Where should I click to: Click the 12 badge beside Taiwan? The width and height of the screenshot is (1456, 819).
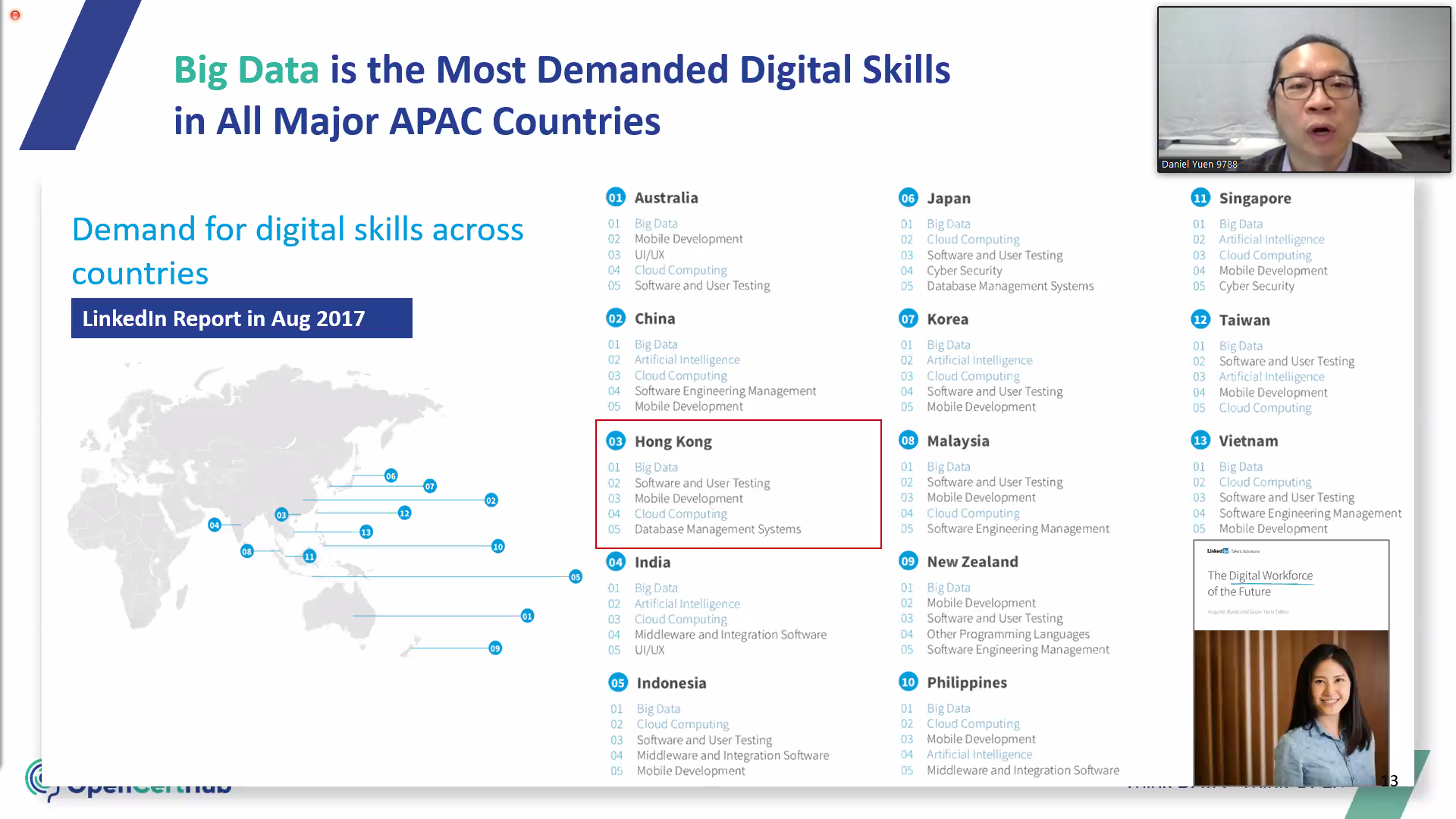pyautogui.click(x=1200, y=319)
